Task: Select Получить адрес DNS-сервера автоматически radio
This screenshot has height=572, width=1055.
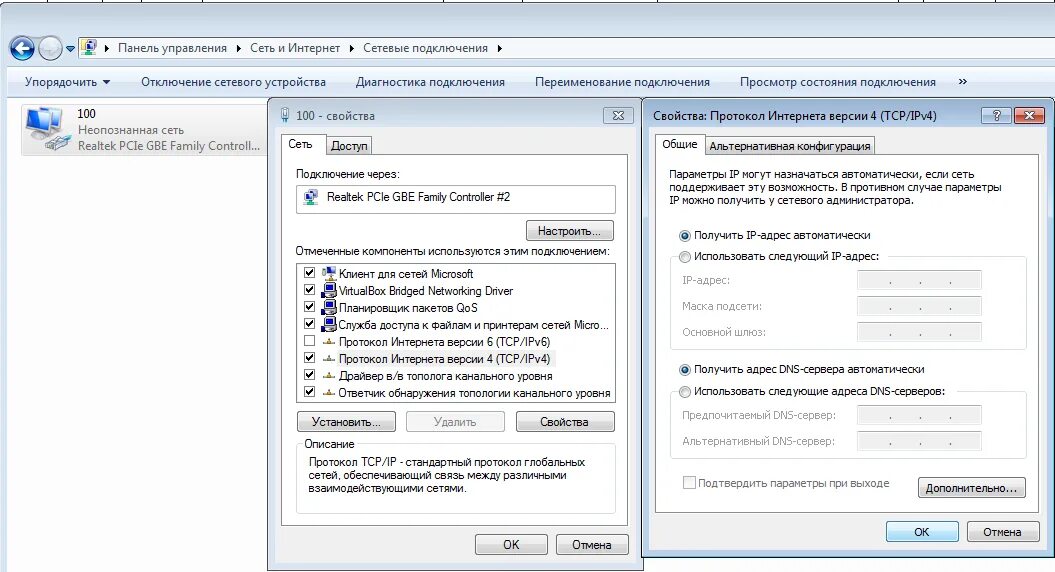Action: 685,369
